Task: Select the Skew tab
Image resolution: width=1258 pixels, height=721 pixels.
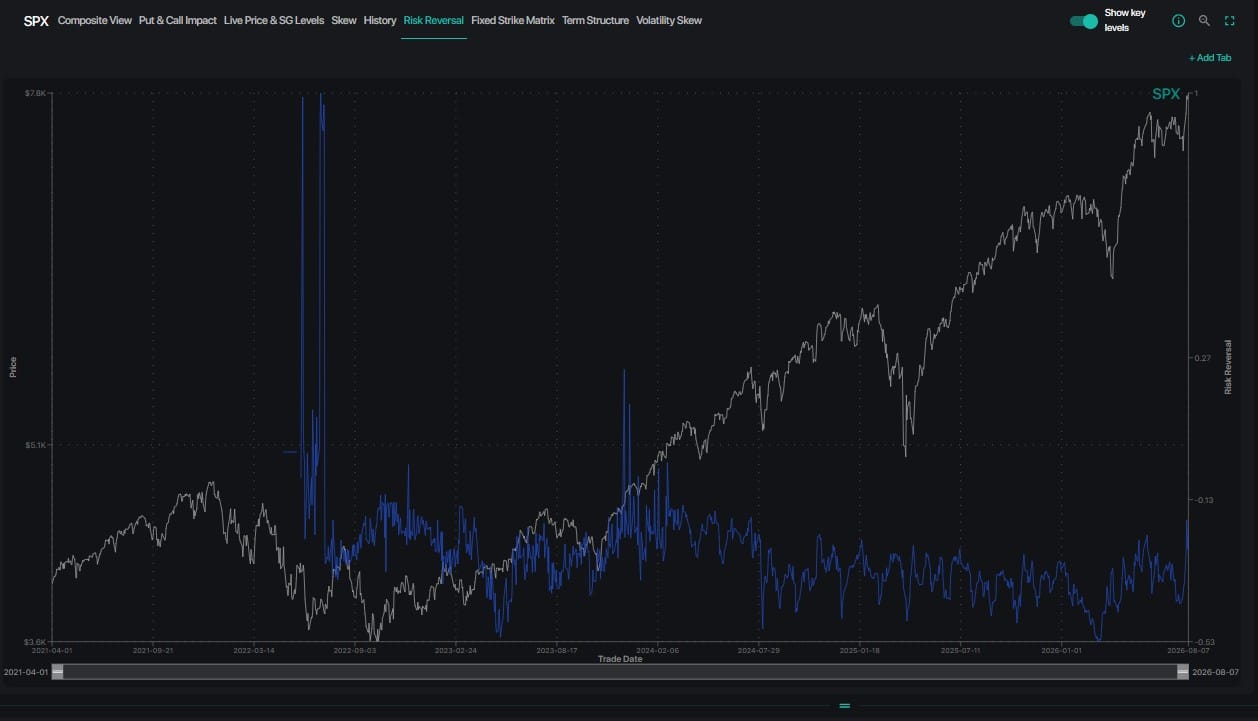Action: [x=344, y=20]
